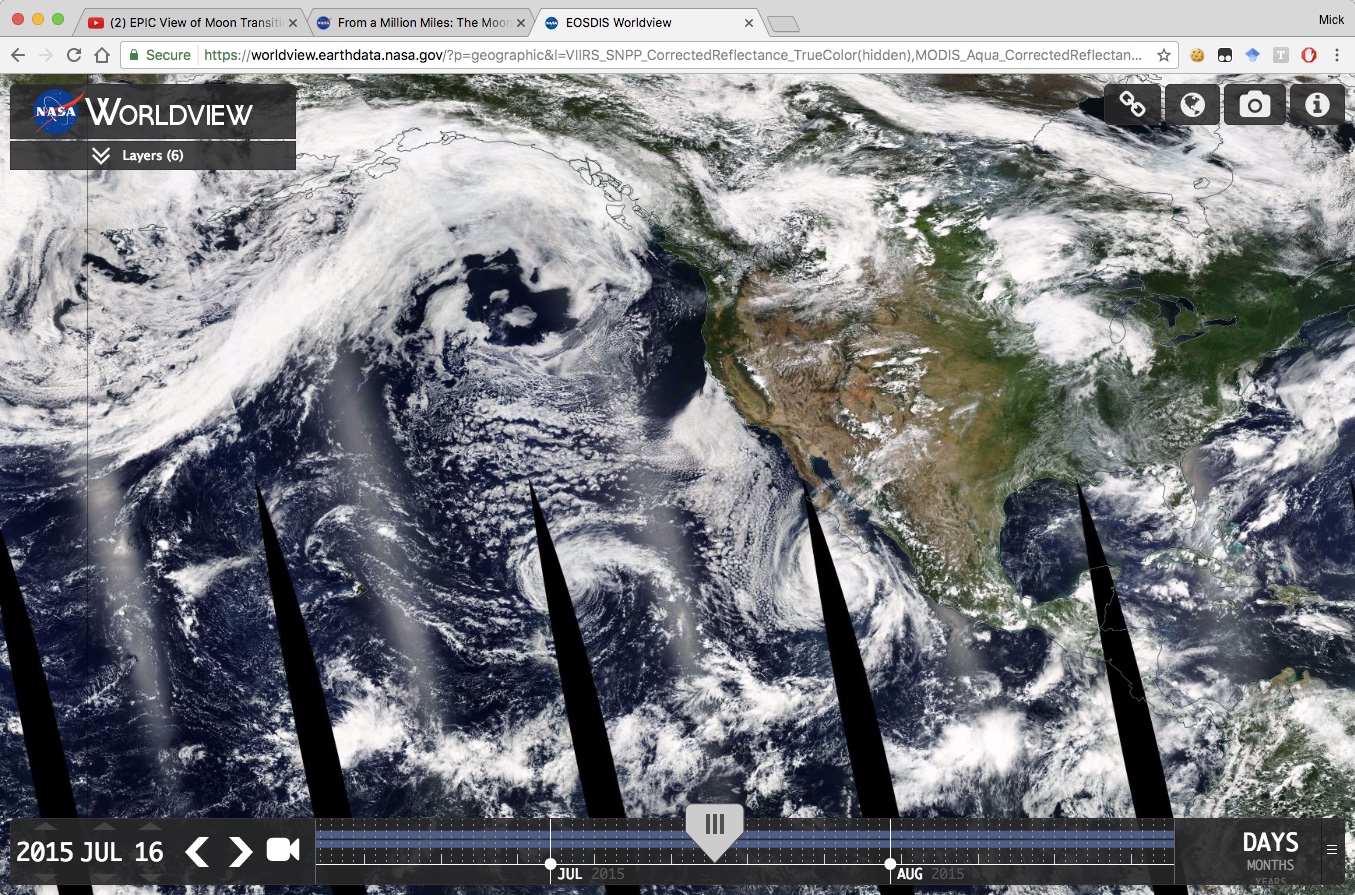Select MONTHS timeline zoom level
Image resolution: width=1355 pixels, height=895 pixels.
pyautogui.click(x=1270, y=865)
